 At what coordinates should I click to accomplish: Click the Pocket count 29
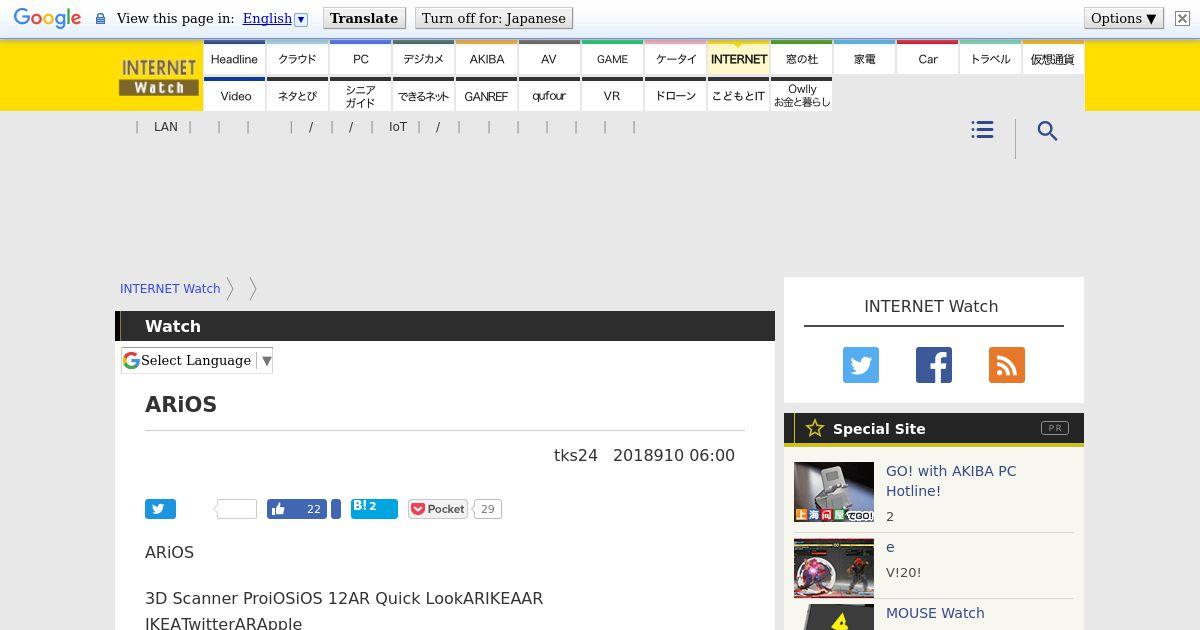[487, 509]
